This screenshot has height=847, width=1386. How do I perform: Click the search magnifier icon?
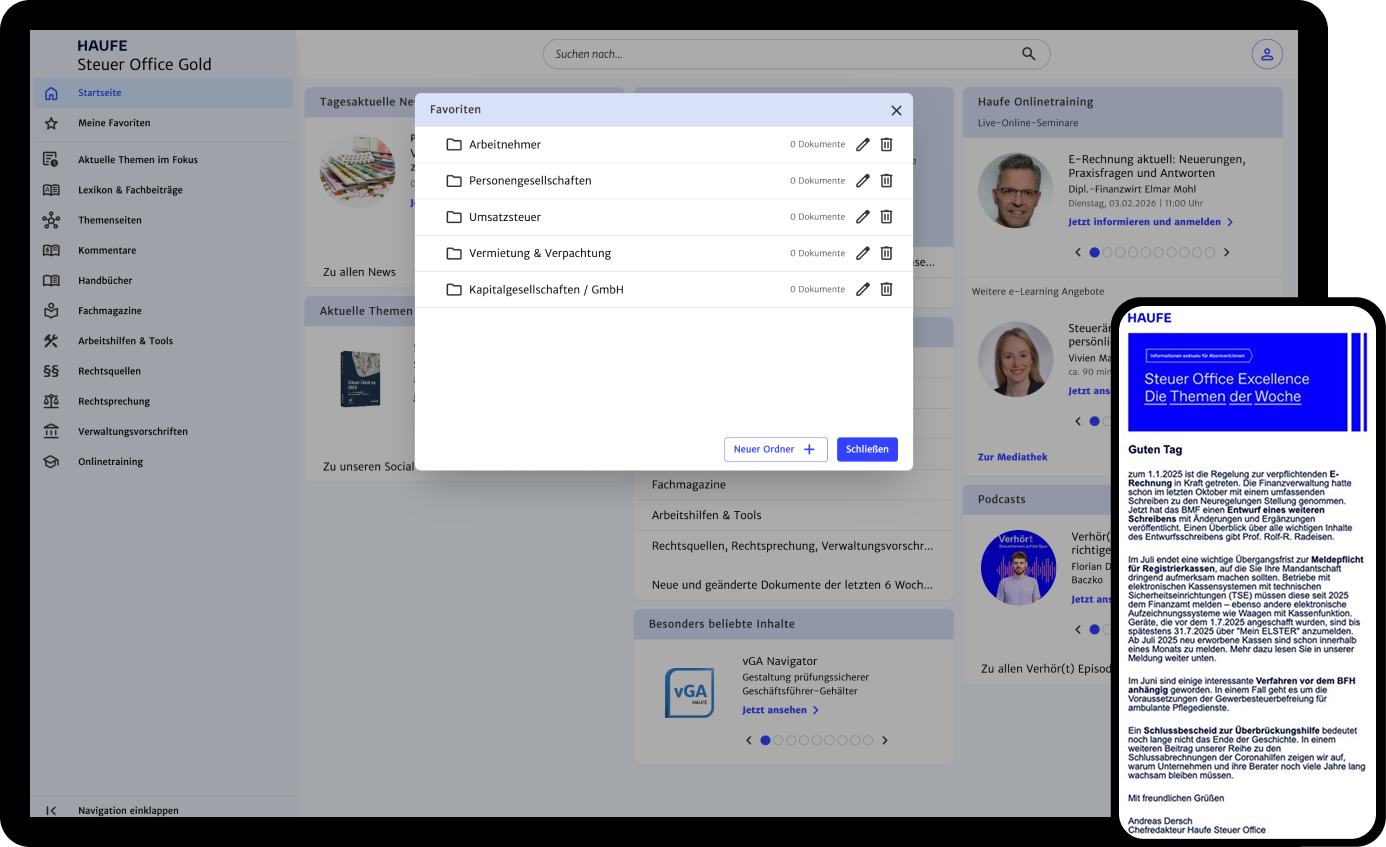point(1029,54)
